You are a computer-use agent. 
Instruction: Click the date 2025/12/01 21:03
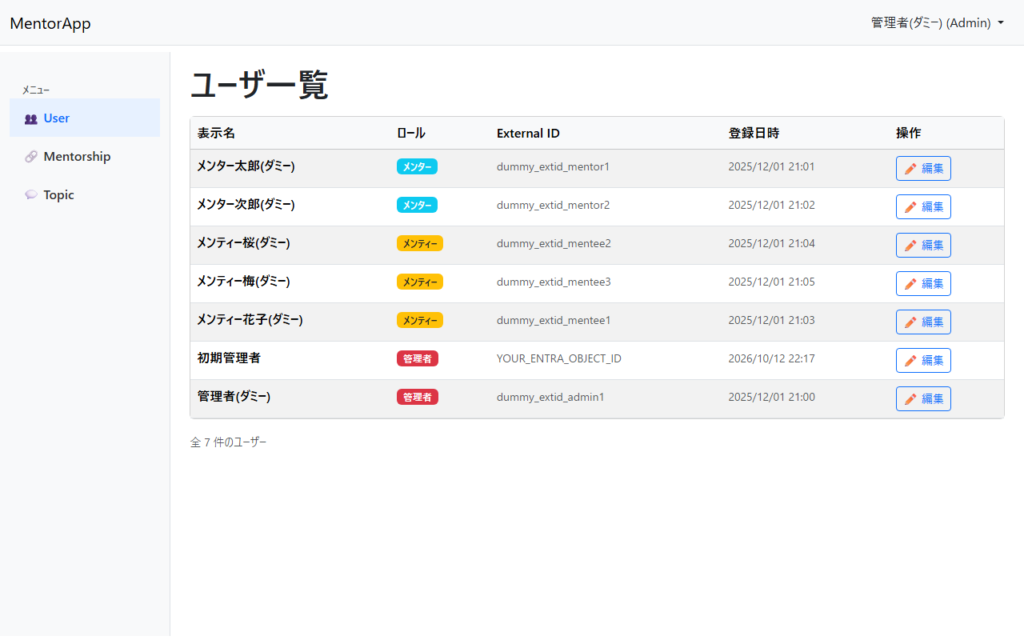(771, 320)
